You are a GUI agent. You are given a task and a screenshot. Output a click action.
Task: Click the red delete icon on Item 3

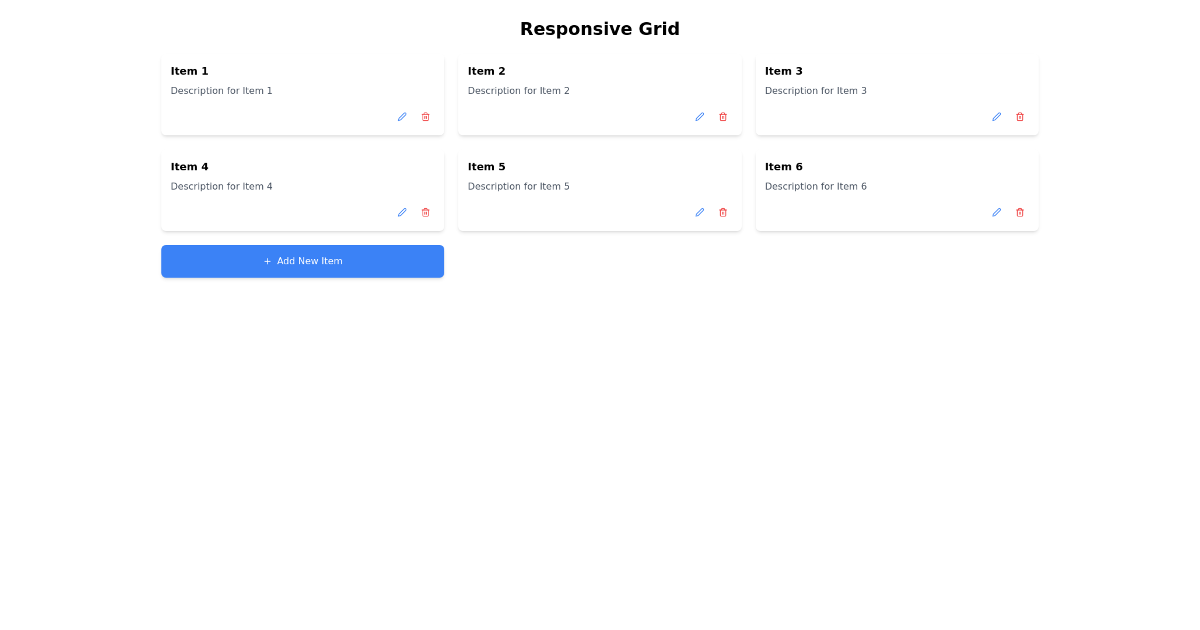click(x=1019, y=117)
